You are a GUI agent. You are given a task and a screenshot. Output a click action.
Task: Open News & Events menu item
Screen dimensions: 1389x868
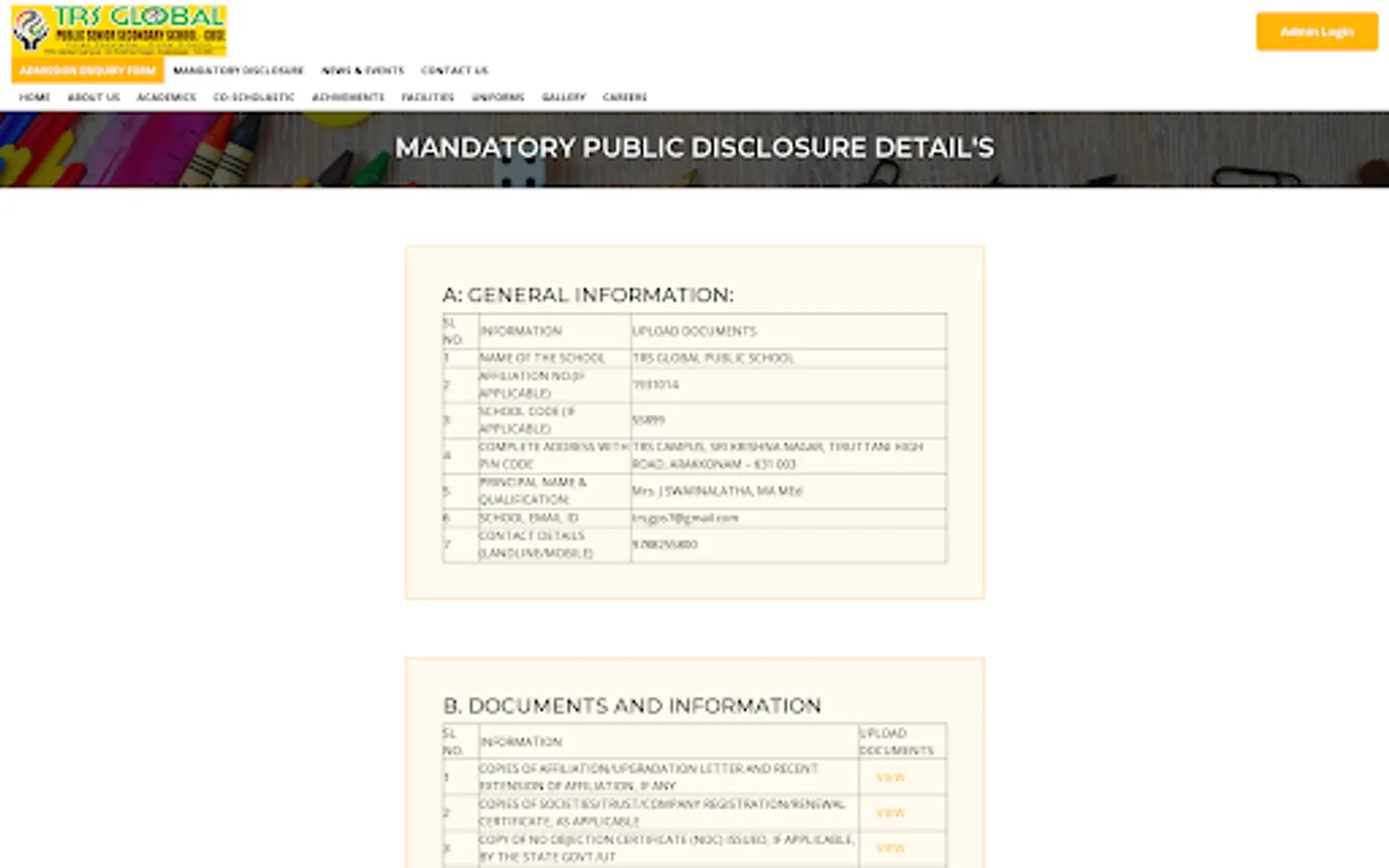363,70
